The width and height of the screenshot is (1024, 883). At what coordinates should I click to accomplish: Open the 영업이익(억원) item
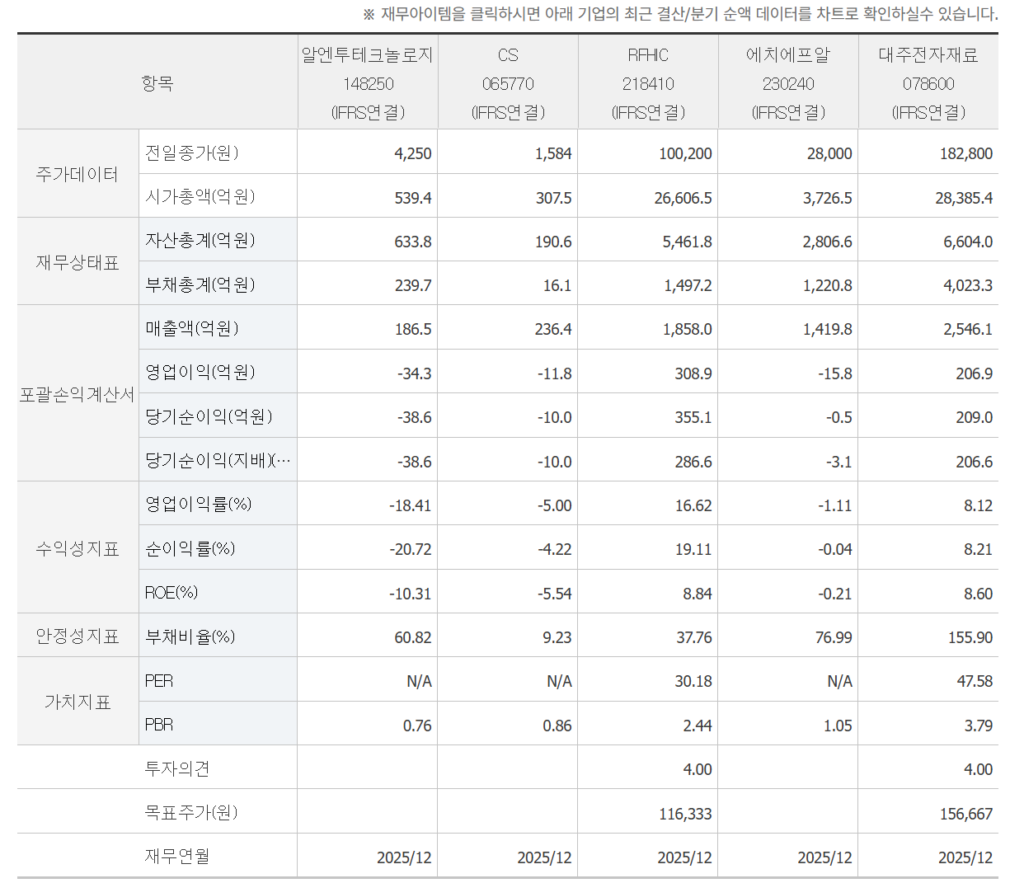click(x=200, y=372)
